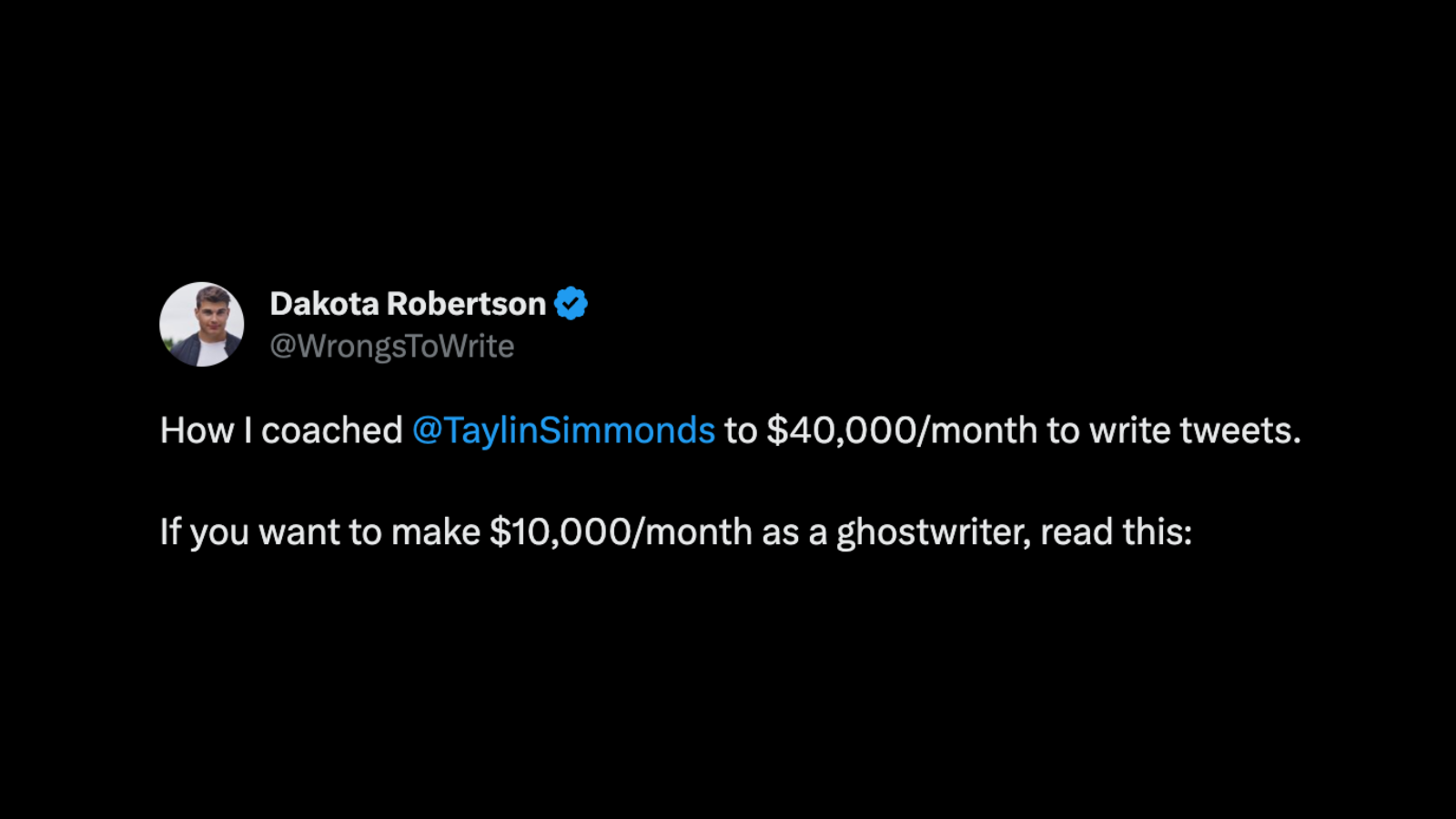The height and width of the screenshot is (819, 1456).
Task: Click the blue verified checkmark badge
Action: [571, 303]
